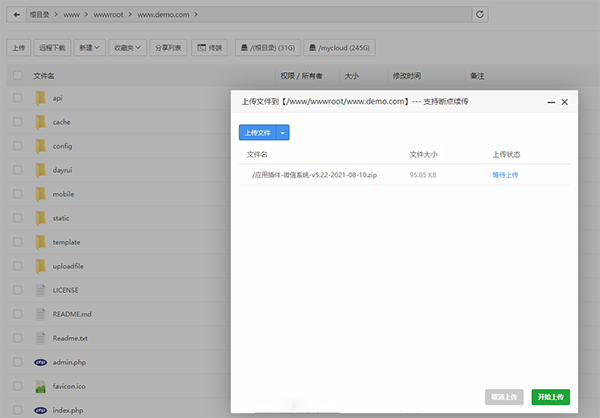600x418 pixels.
Task: Go to www.demo.com breadcrumb
Action: (163, 15)
